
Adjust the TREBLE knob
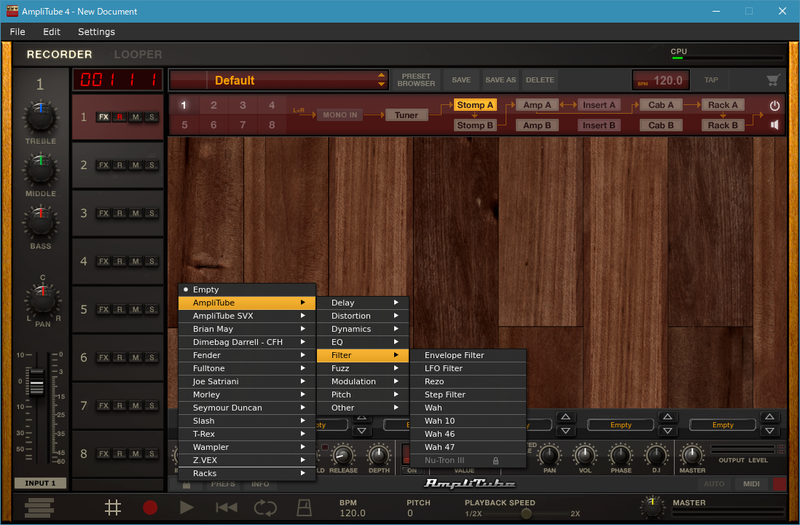tap(41, 118)
